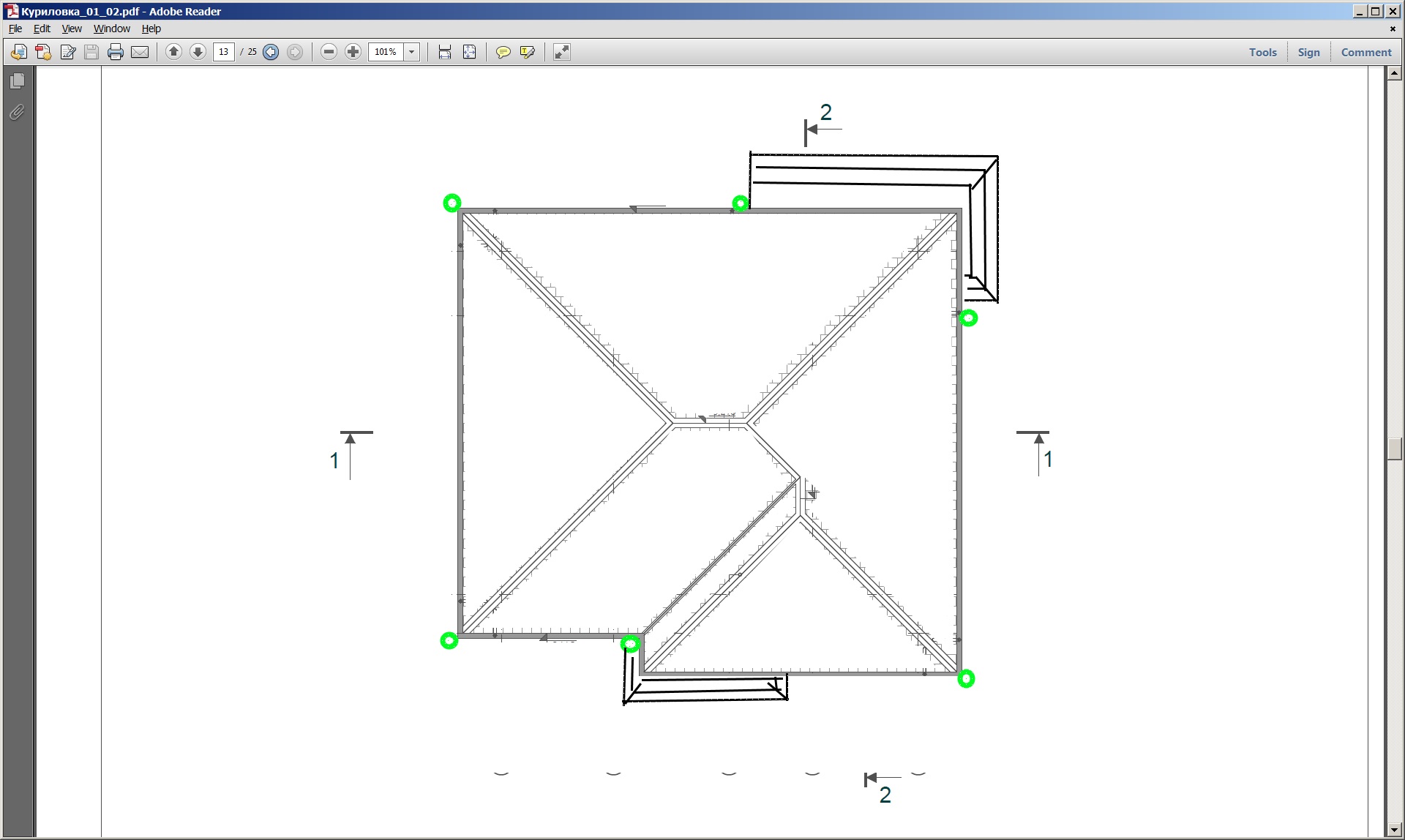Go to next page arrow
The image size is (1405, 840).
pos(198,52)
